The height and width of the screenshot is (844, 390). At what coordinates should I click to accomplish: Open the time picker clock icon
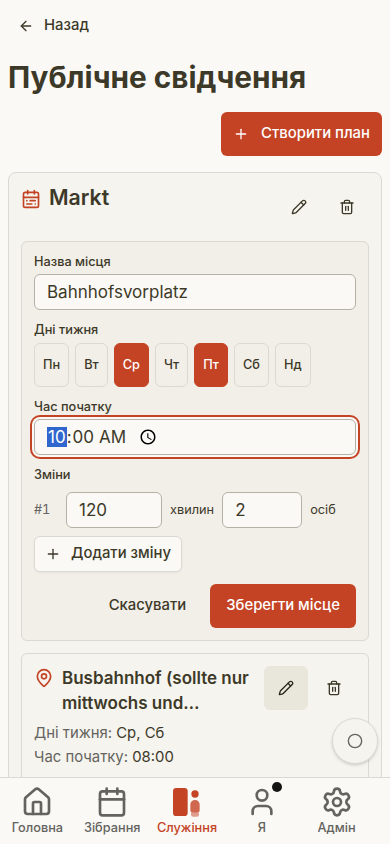click(148, 437)
